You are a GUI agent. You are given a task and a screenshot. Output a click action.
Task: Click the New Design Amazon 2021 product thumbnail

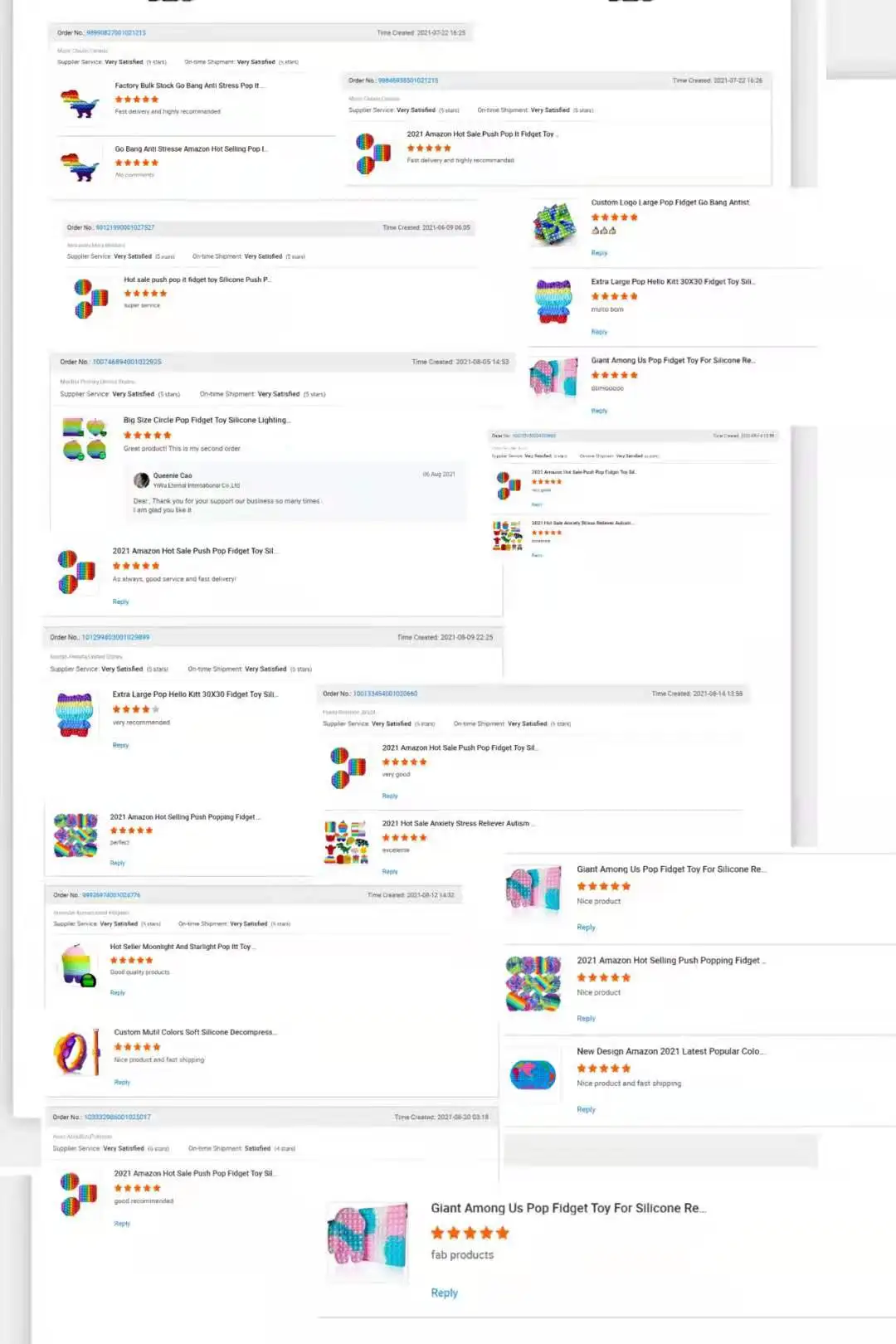533,1074
